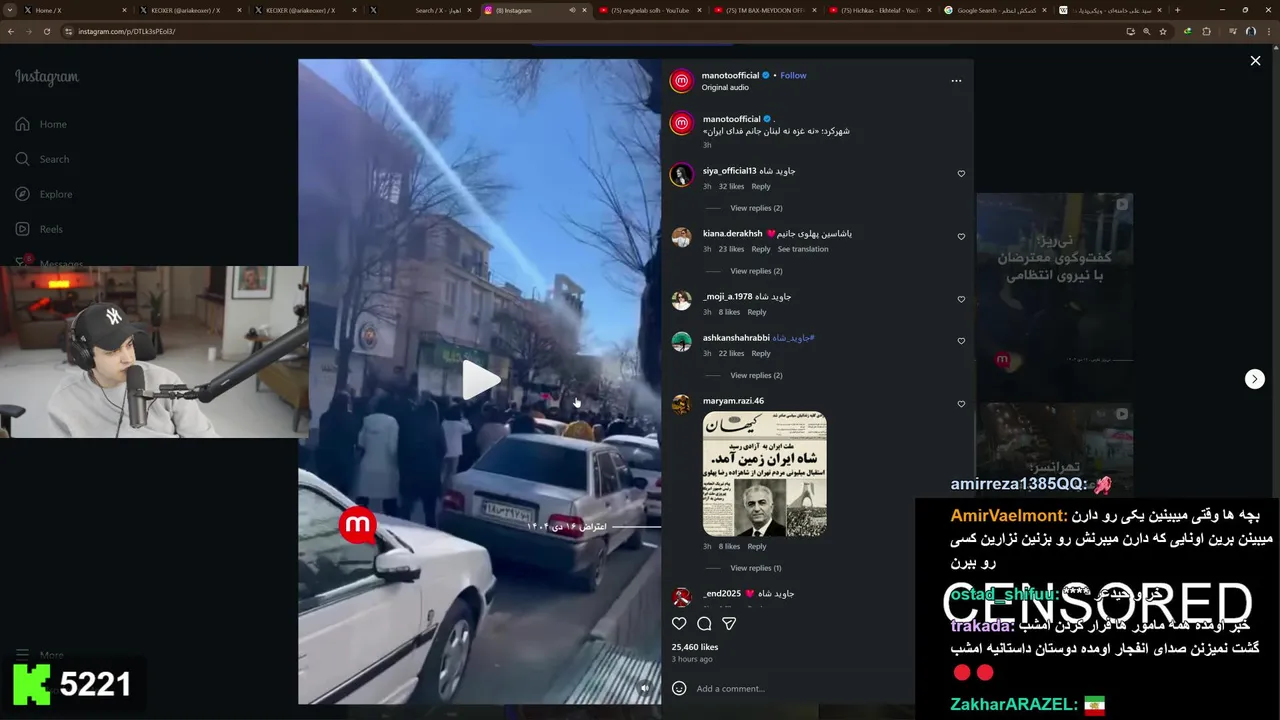Open maryam.razi.46's profile avatar
Screen dimensions: 1280x720
[681, 404]
